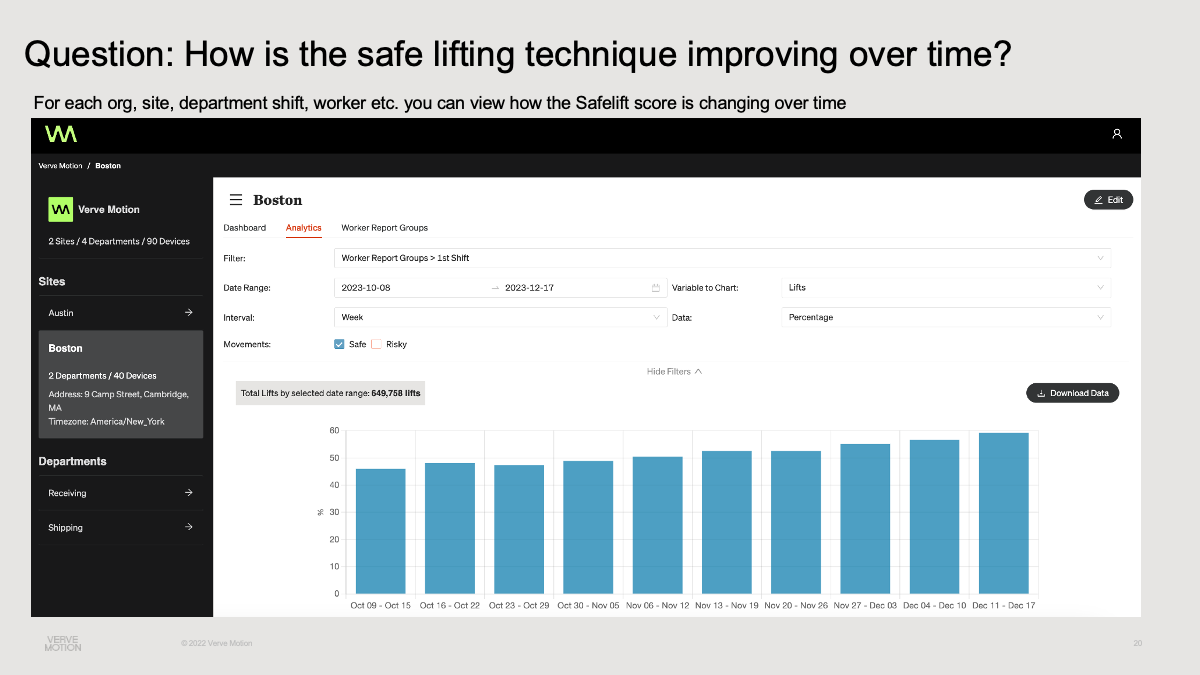
Task: Click the pencil icon on the Edit button
Action: (x=1098, y=199)
